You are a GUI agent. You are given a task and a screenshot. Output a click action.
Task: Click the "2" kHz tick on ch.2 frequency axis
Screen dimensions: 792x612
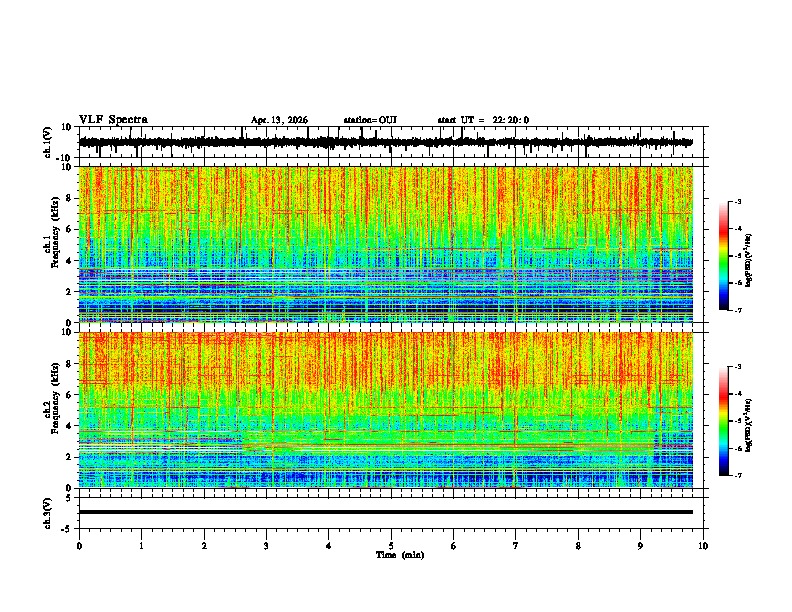tap(69, 457)
